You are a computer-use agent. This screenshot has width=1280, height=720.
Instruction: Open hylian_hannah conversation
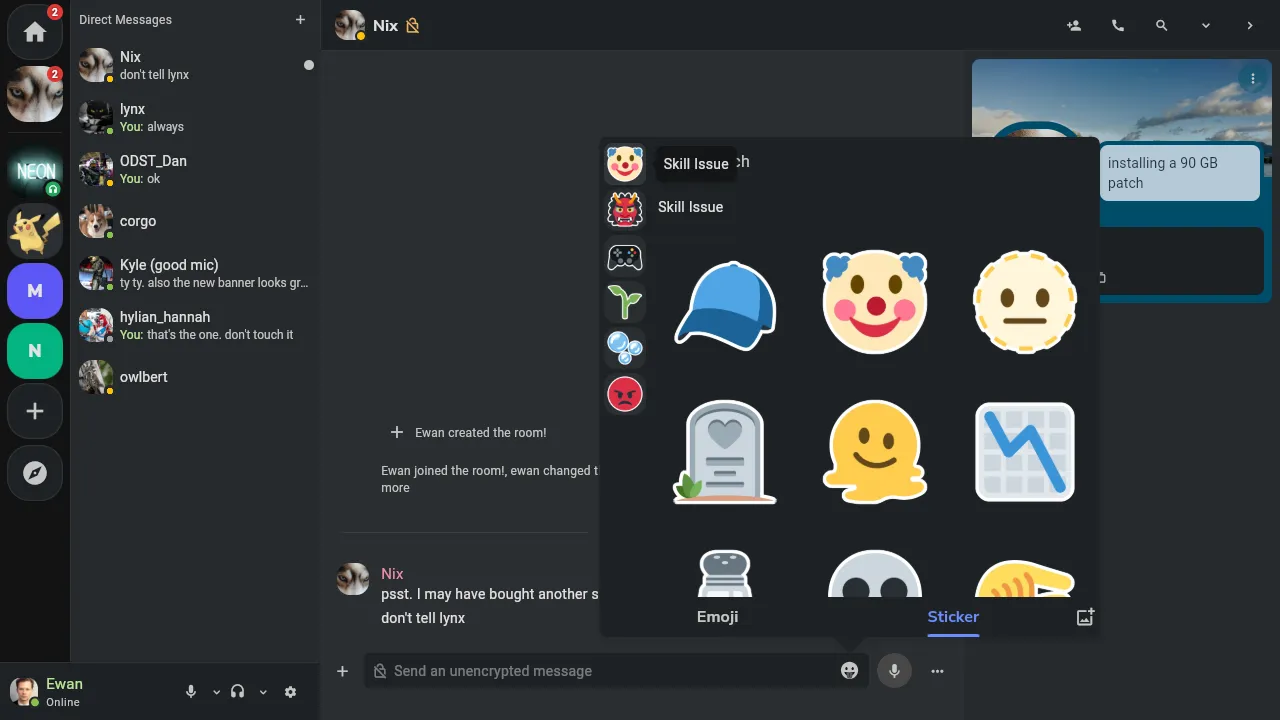pyautogui.click(x=195, y=325)
